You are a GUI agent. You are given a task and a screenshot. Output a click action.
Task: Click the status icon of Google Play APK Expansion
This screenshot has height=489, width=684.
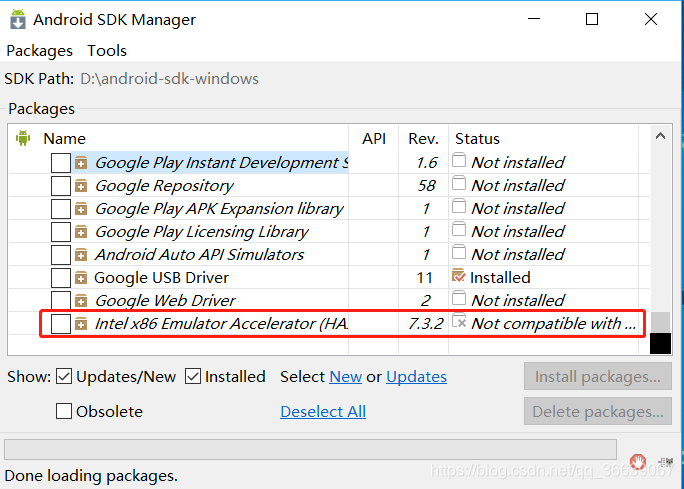458,206
